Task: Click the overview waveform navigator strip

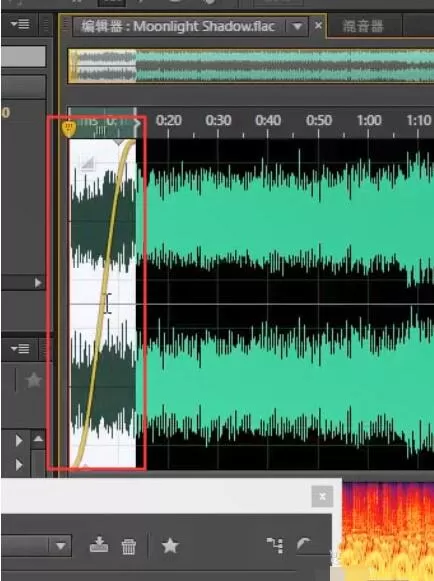Action: [x=251, y=66]
